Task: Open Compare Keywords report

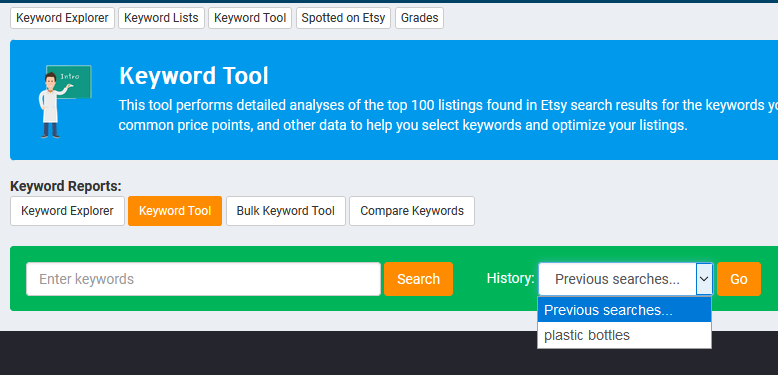Action: click(412, 211)
